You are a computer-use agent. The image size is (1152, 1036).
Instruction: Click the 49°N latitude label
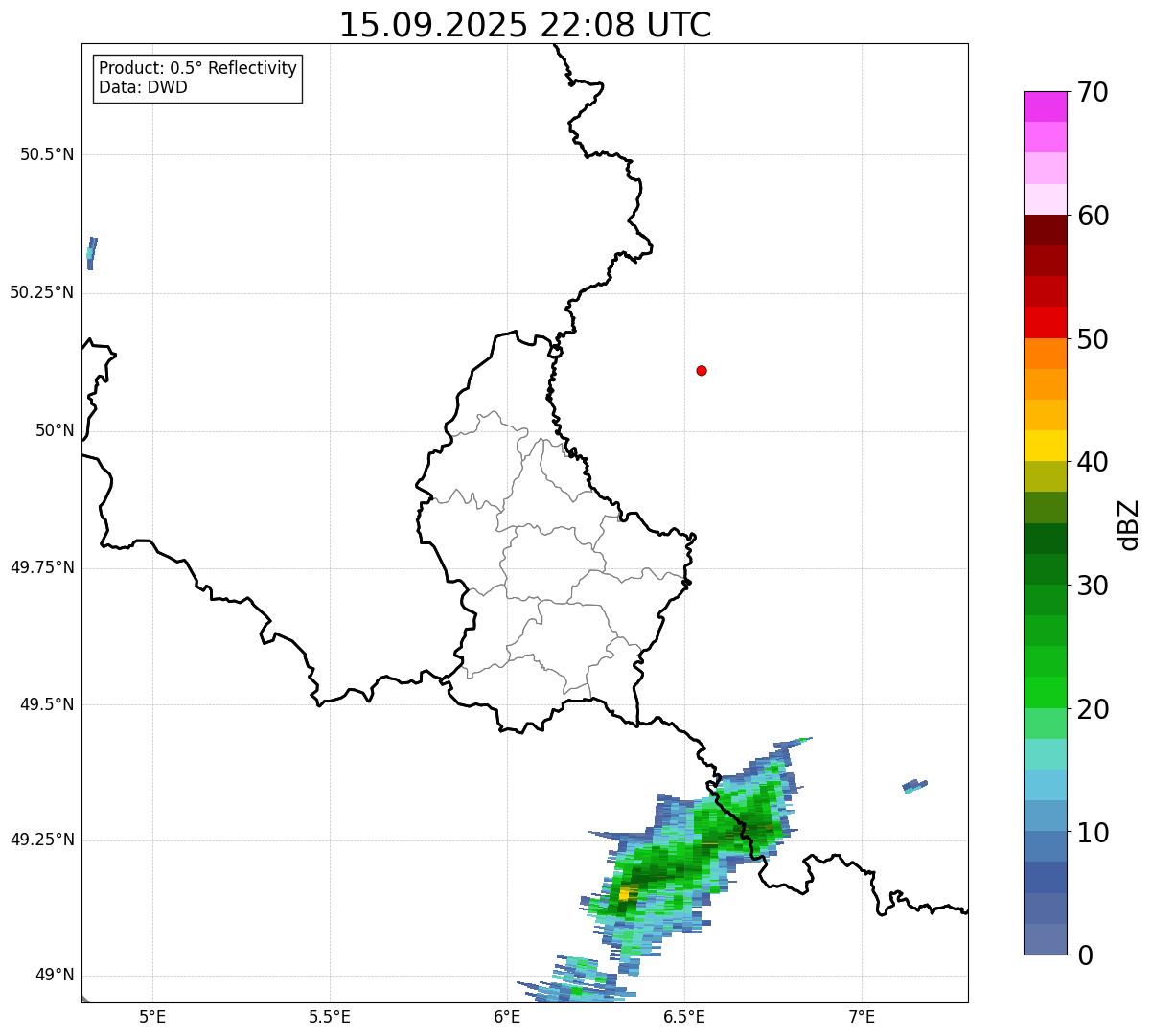55,976
